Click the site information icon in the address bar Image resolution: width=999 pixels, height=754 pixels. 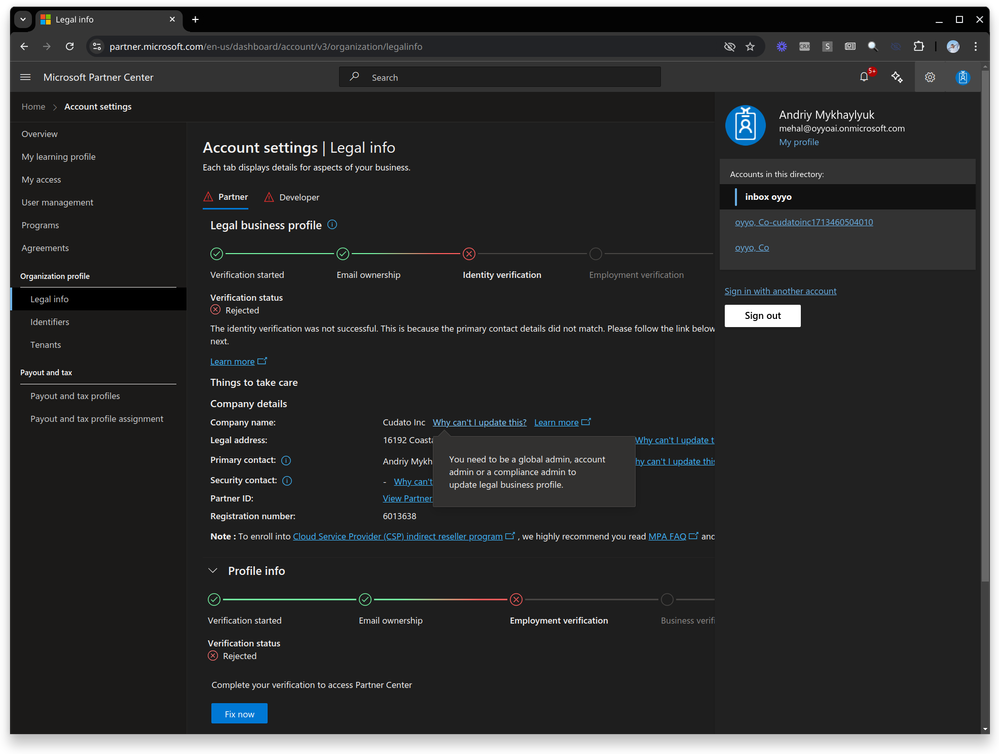click(97, 47)
